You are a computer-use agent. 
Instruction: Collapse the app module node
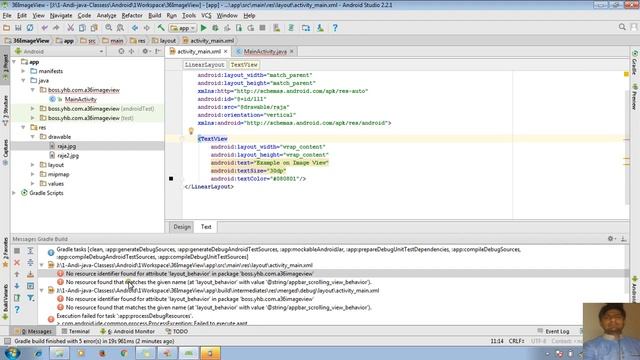pos(15,62)
